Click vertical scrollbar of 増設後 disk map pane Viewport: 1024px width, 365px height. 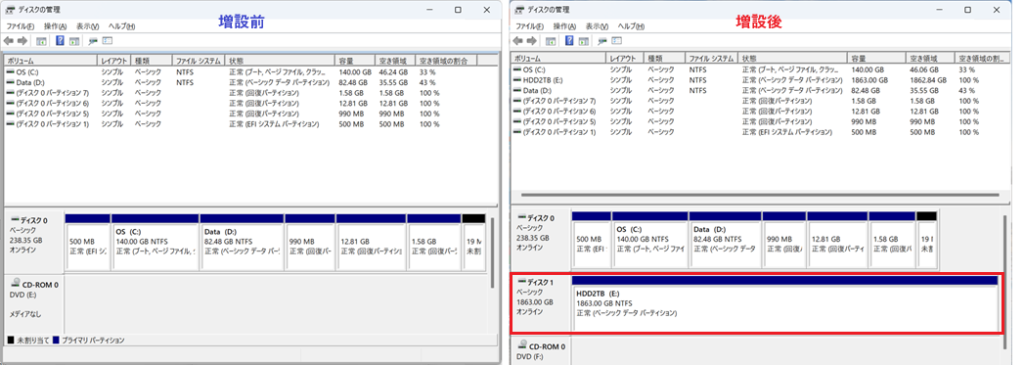[x=1005, y=281]
